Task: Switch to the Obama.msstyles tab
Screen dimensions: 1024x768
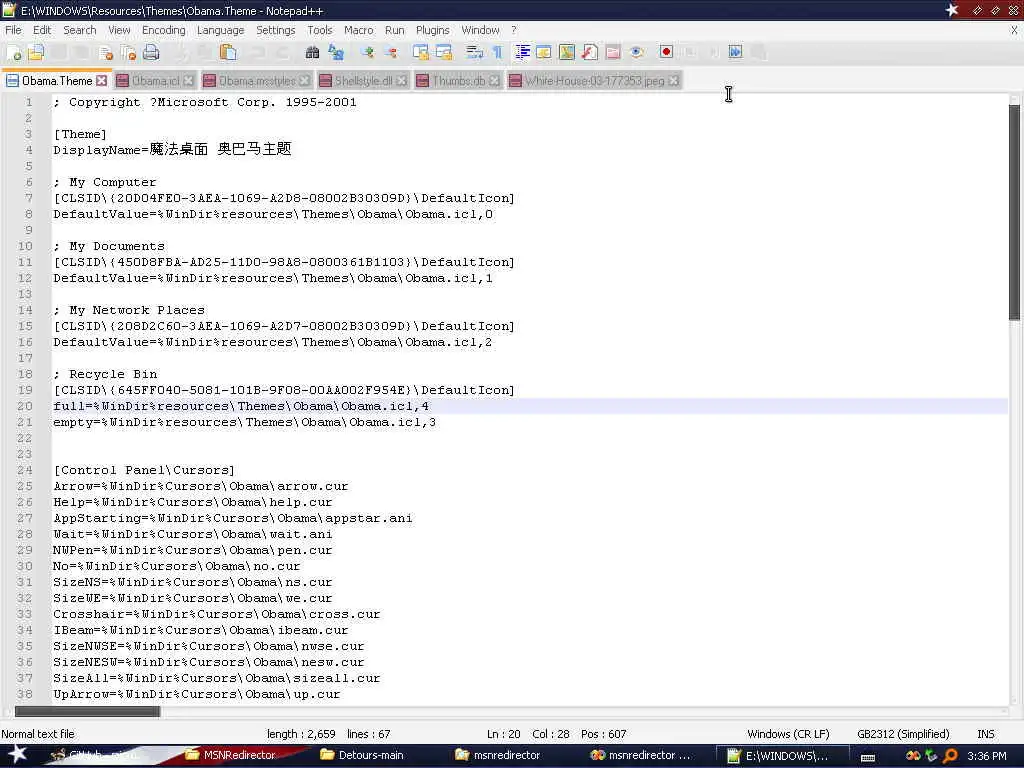Action: click(x=257, y=80)
